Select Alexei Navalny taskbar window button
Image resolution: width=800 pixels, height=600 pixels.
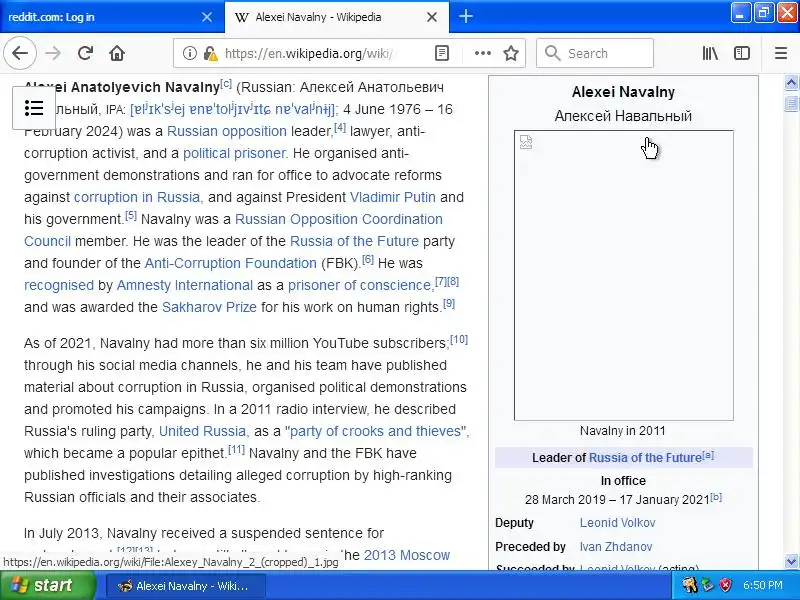coord(185,586)
